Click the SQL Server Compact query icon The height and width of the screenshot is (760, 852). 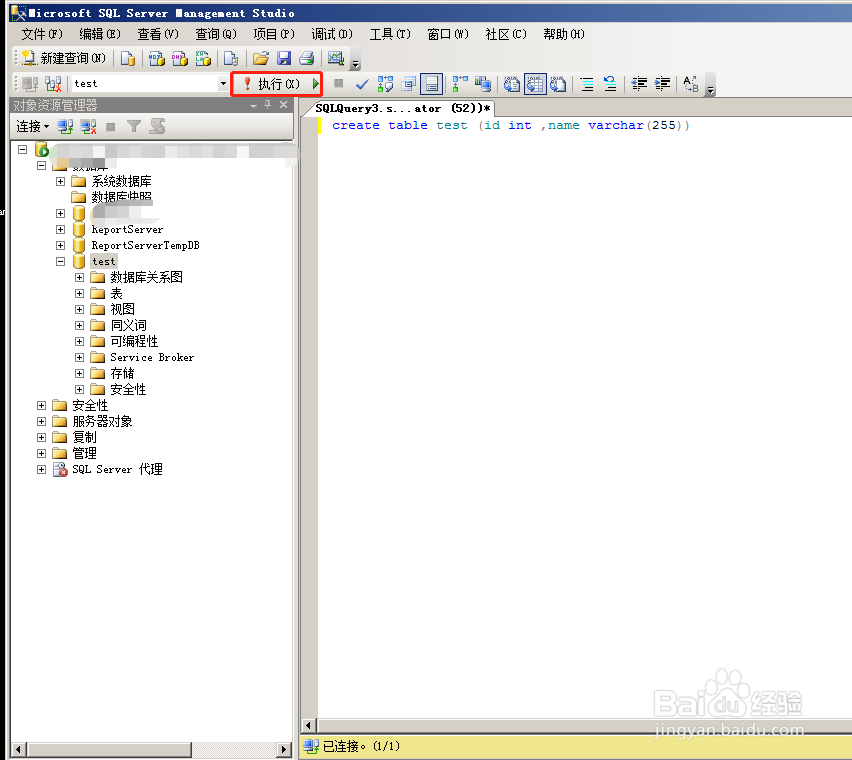coord(231,58)
